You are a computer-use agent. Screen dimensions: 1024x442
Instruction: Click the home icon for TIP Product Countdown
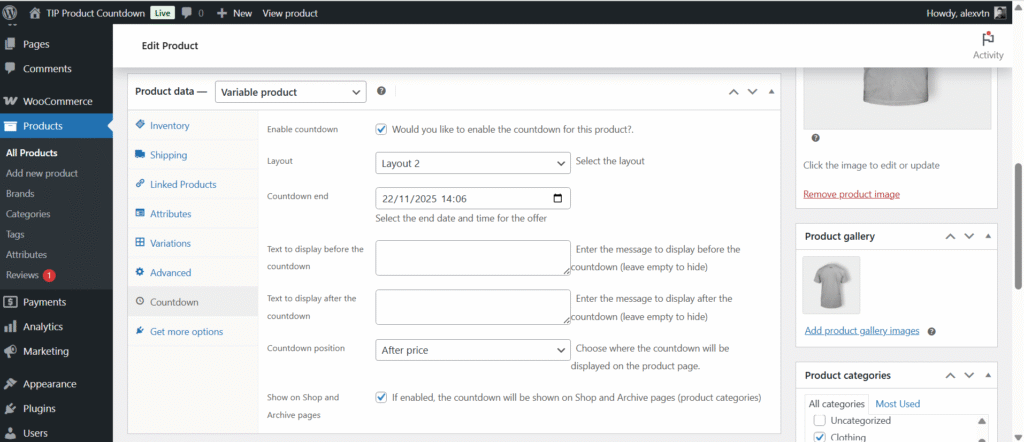pos(35,13)
